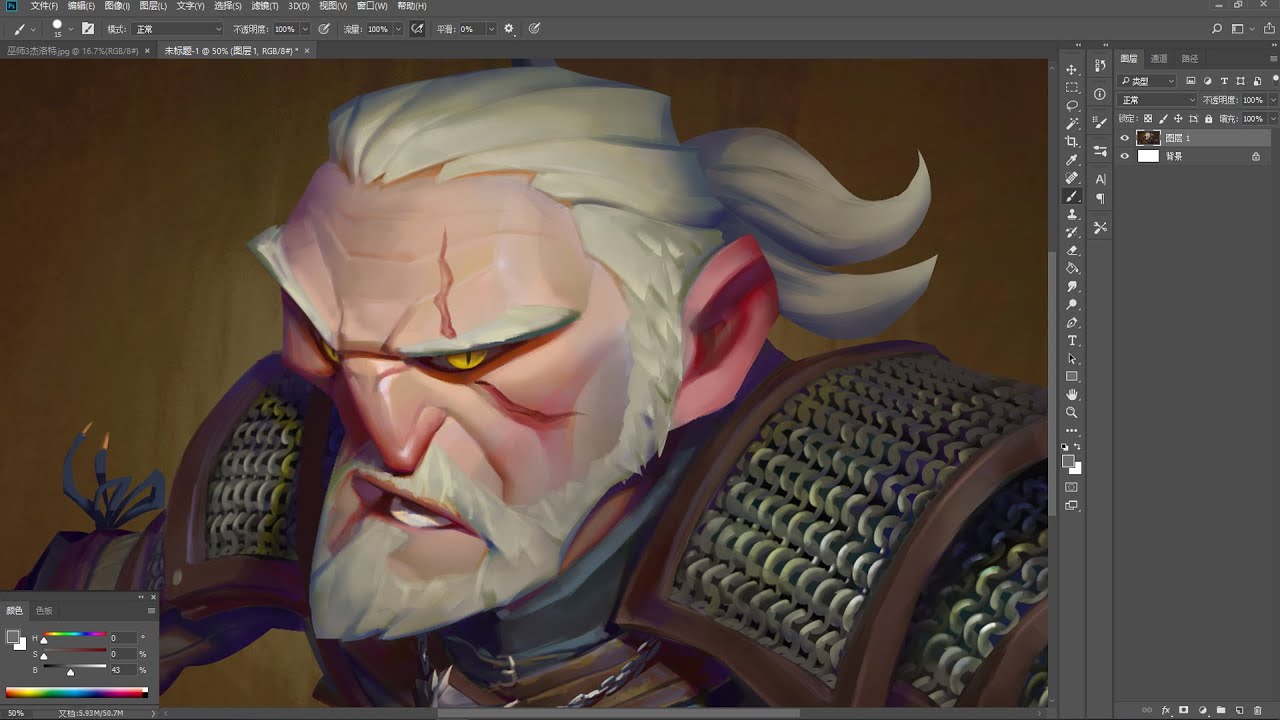
Task: Open 窗口(W) menu
Action: [x=372, y=6]
